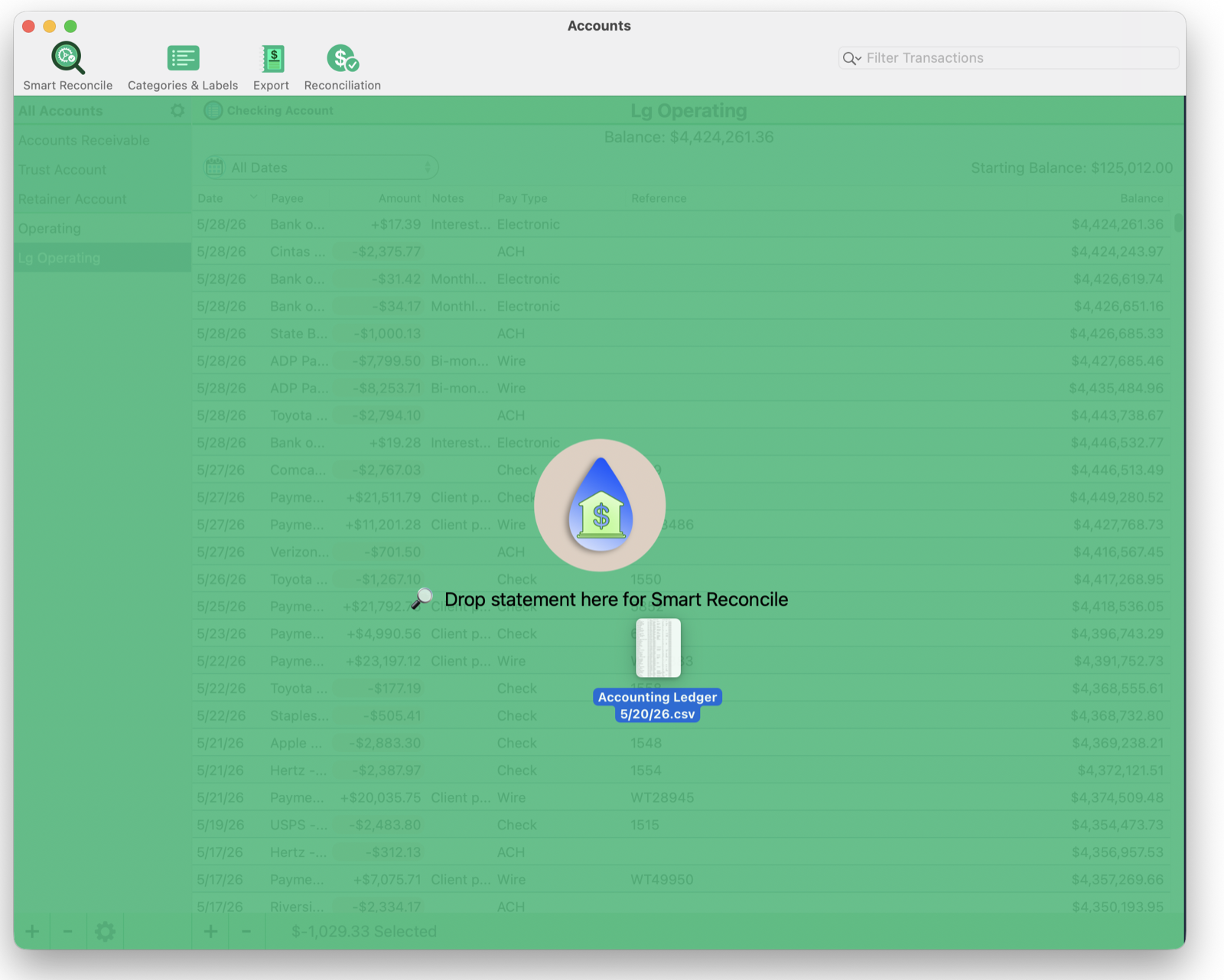Click the $4,416,567.45 balance cell
The height and width of the screenshot is (980, 1224).
click(1118, 552)
